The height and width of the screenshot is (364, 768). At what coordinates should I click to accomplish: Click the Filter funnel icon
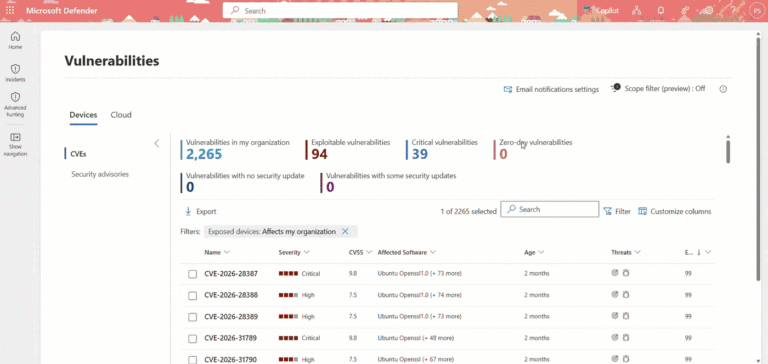click(x=607, y=212)
